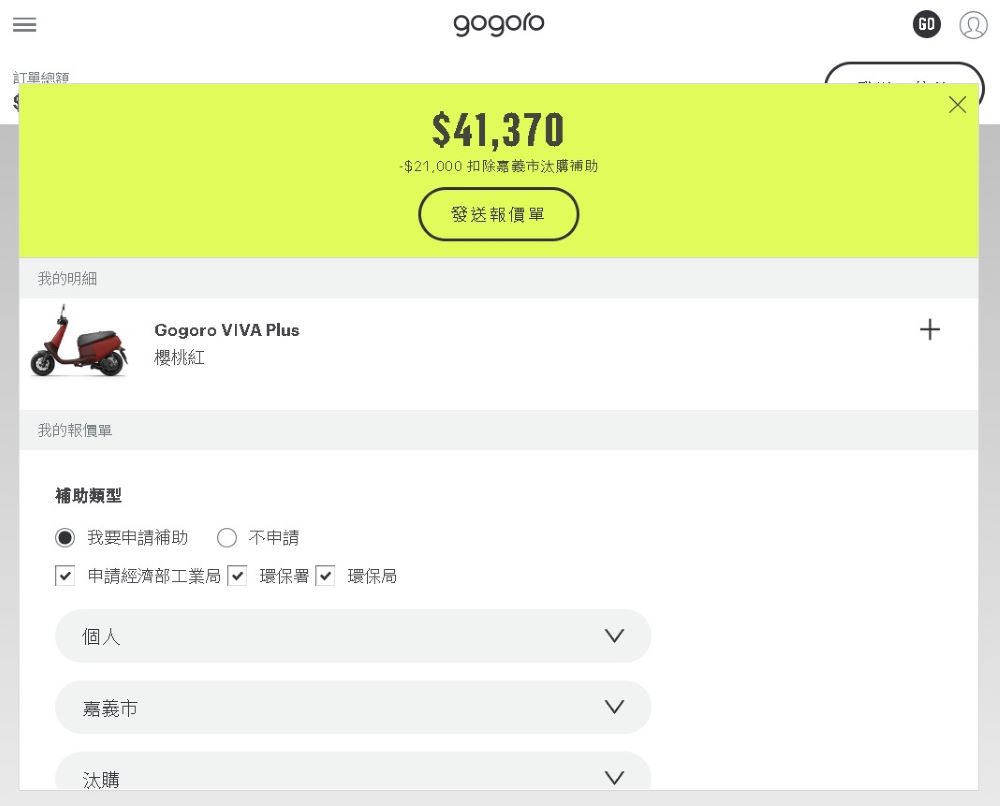Screen dimensions: 1000x806
Task: Open the hamburger menu
Action: pyautogui.click(x=25, y=25)
